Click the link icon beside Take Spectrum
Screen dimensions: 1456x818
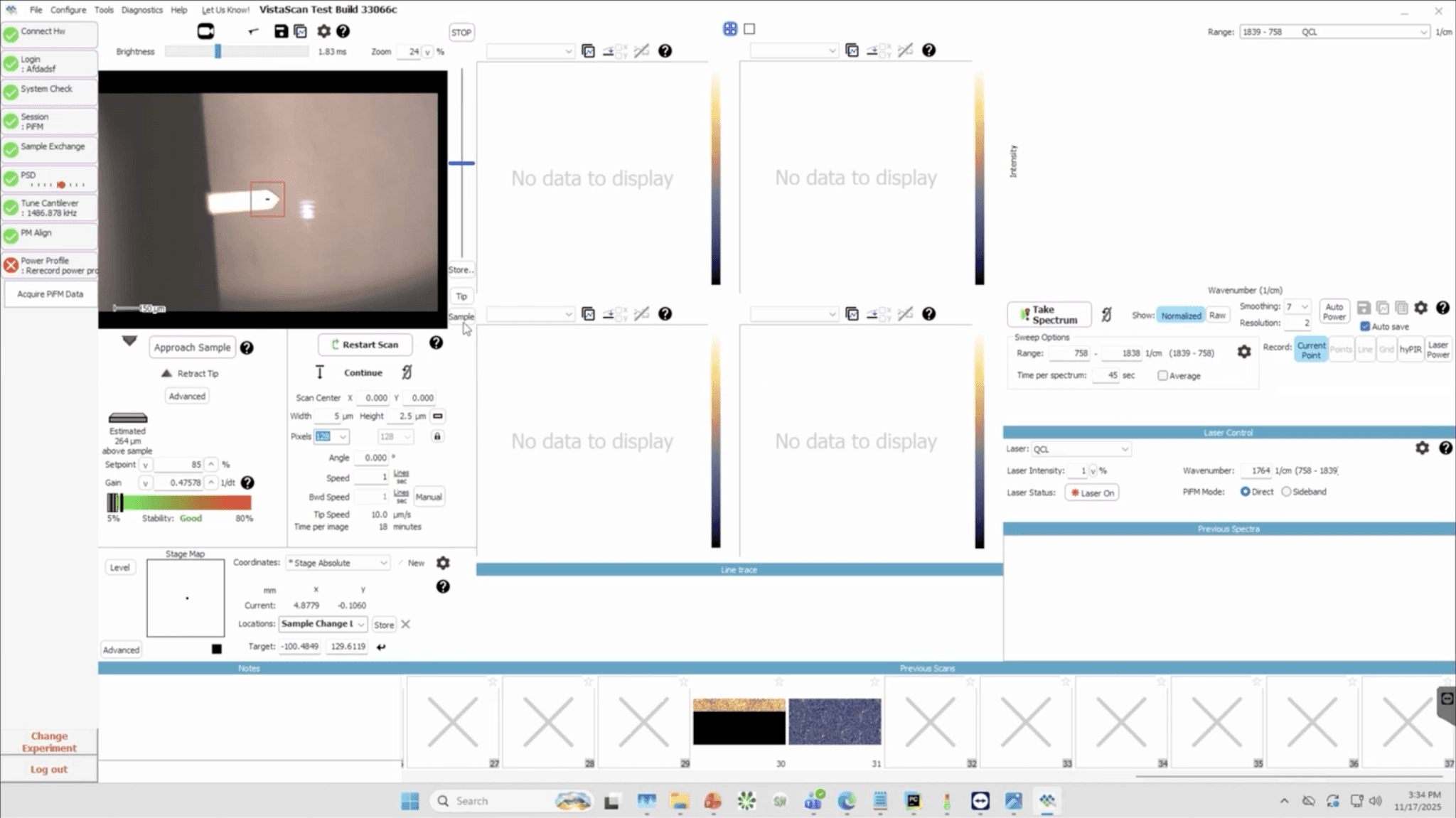tap(1106, 314)
